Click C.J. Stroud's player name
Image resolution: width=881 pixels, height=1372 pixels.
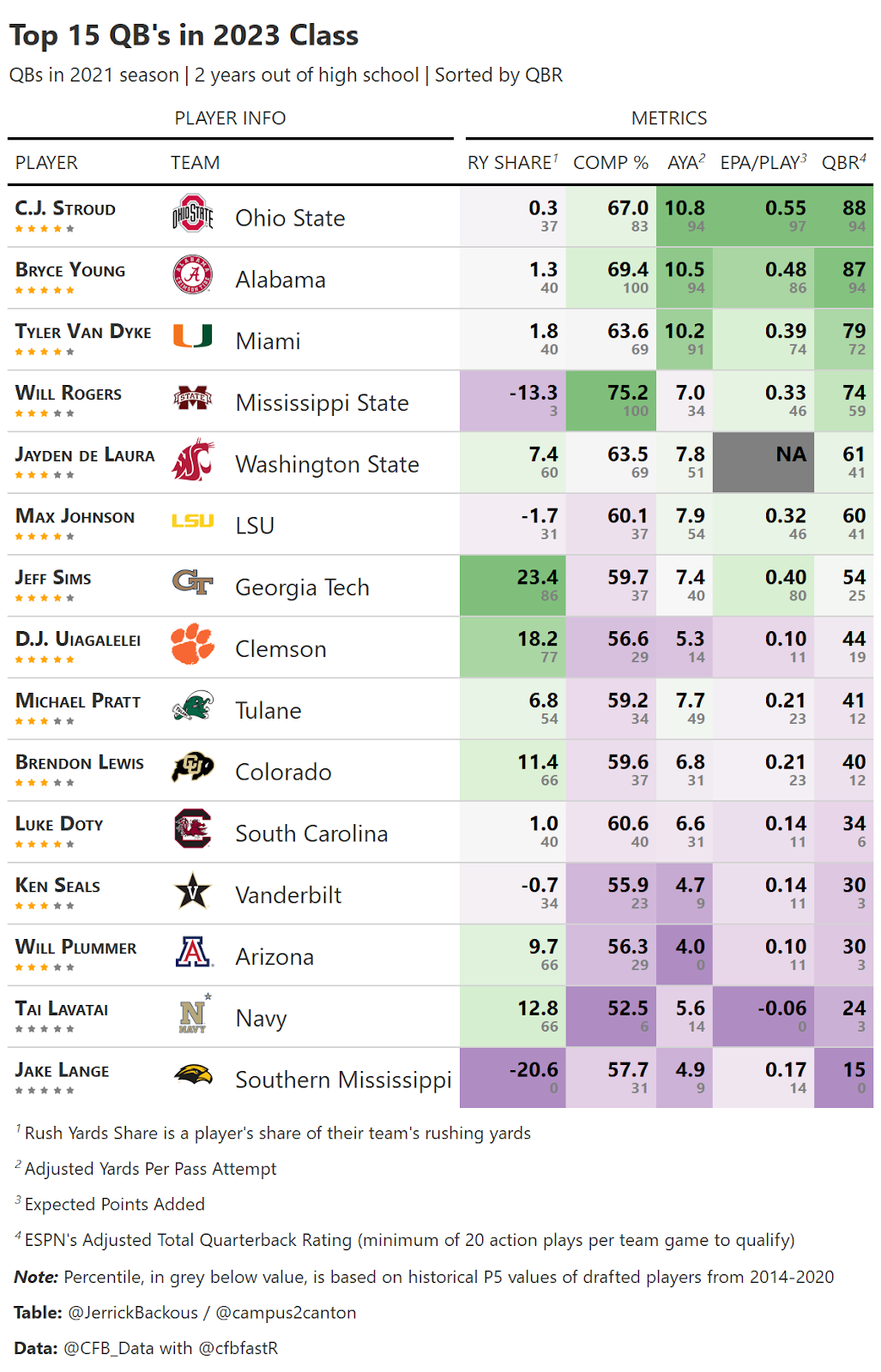click(65, 208)
